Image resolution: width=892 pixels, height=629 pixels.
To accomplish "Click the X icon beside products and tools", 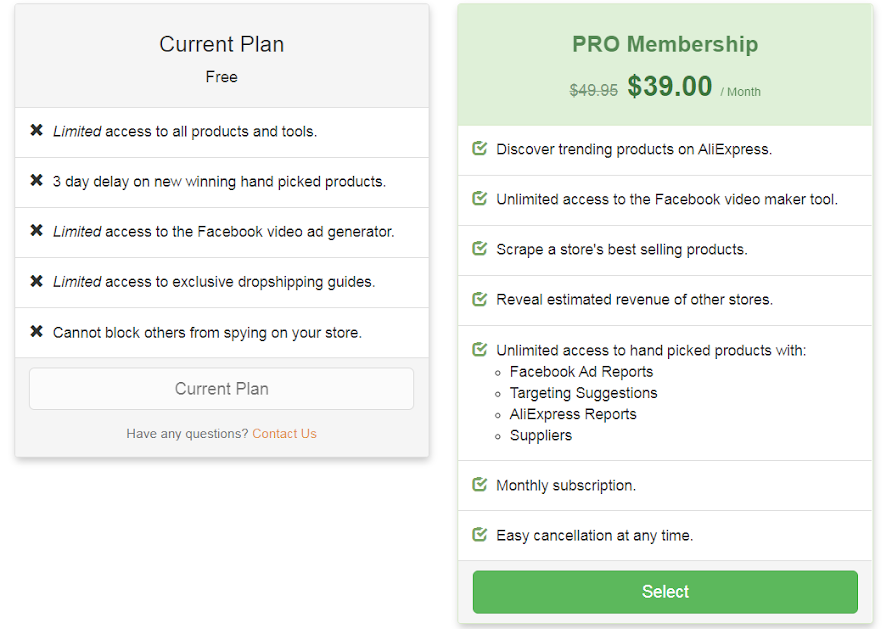I will [37, 131].
